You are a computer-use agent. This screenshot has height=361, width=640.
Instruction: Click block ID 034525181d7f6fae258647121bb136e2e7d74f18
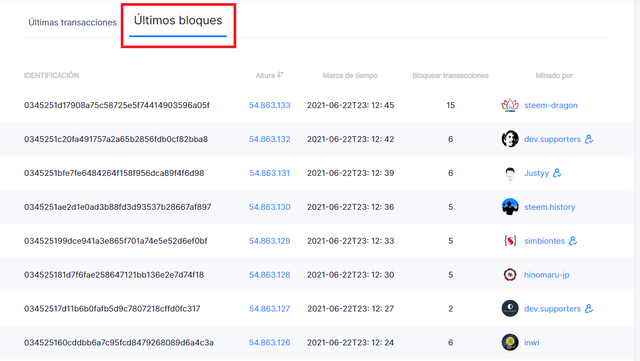(114, 275)
